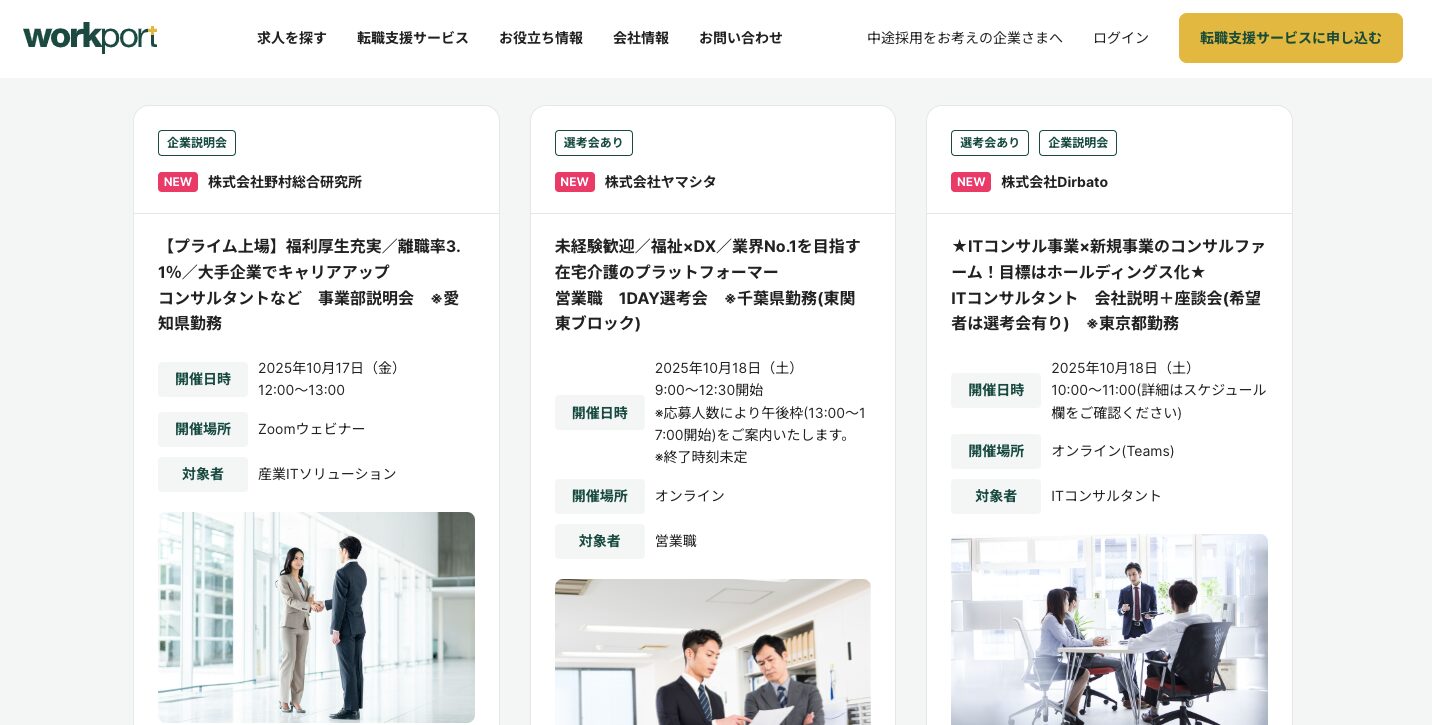Click the workport logo
The image size is (1432, 725).
(90, 38)
